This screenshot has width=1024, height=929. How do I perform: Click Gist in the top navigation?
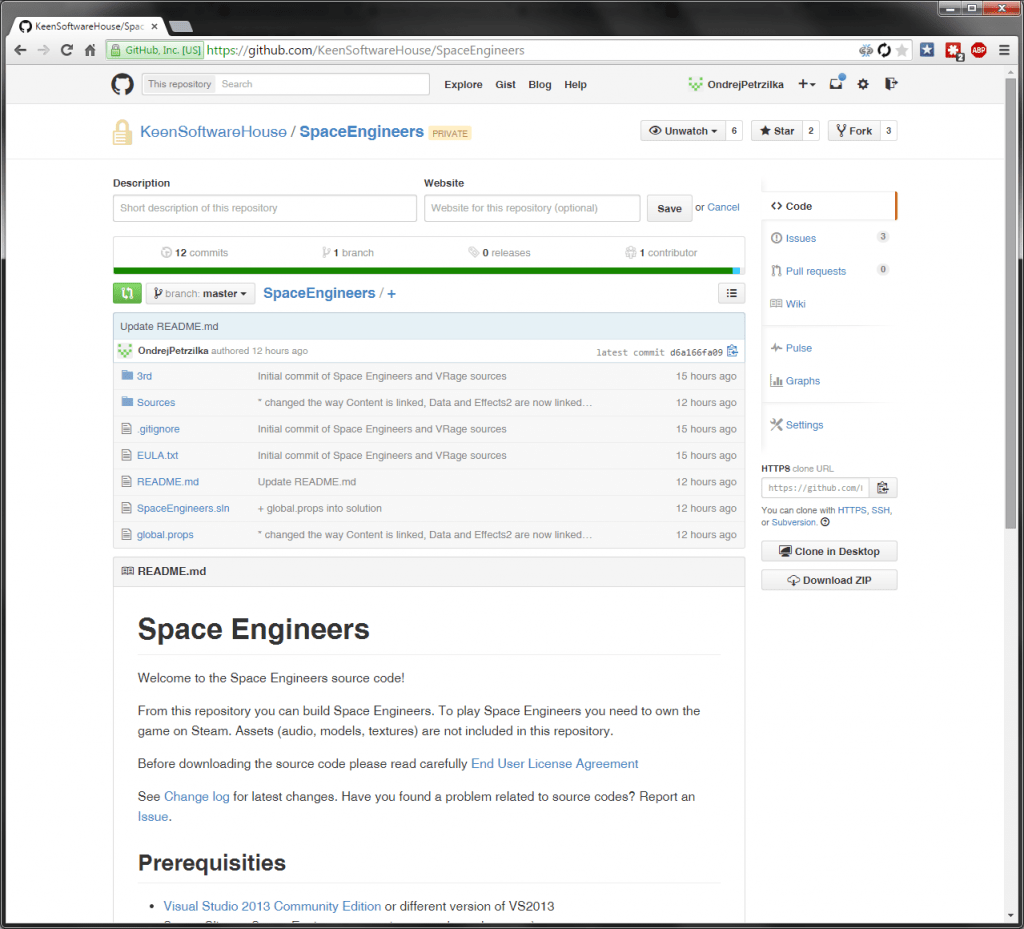coord(505,85)
